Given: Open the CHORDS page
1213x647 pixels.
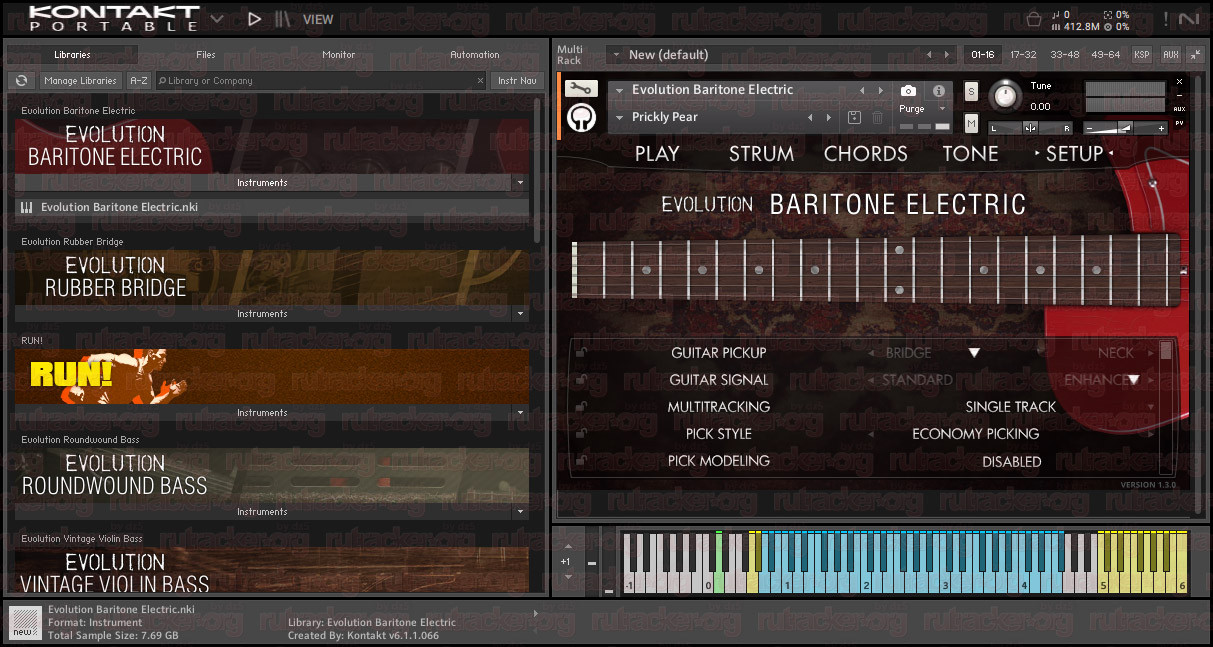Looking at the screenshot, I should point(866,154).
